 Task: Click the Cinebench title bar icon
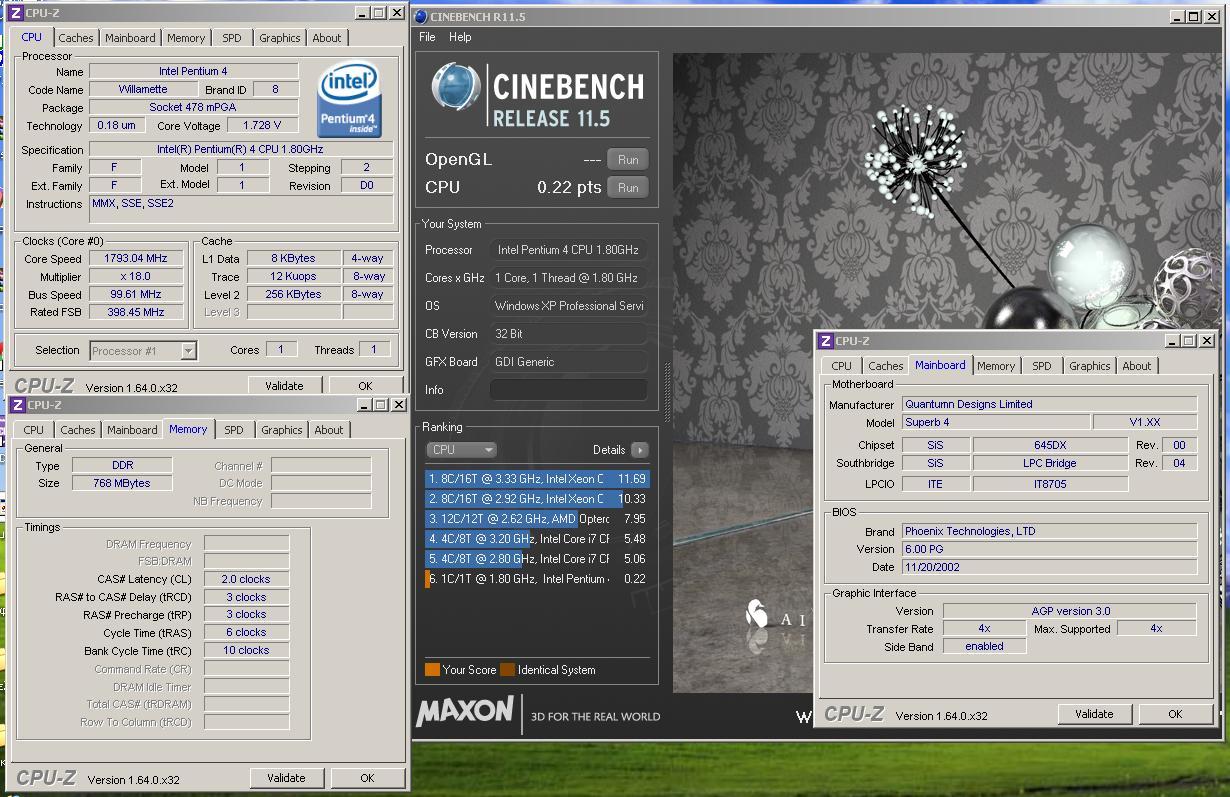click(x=420, y=16)
